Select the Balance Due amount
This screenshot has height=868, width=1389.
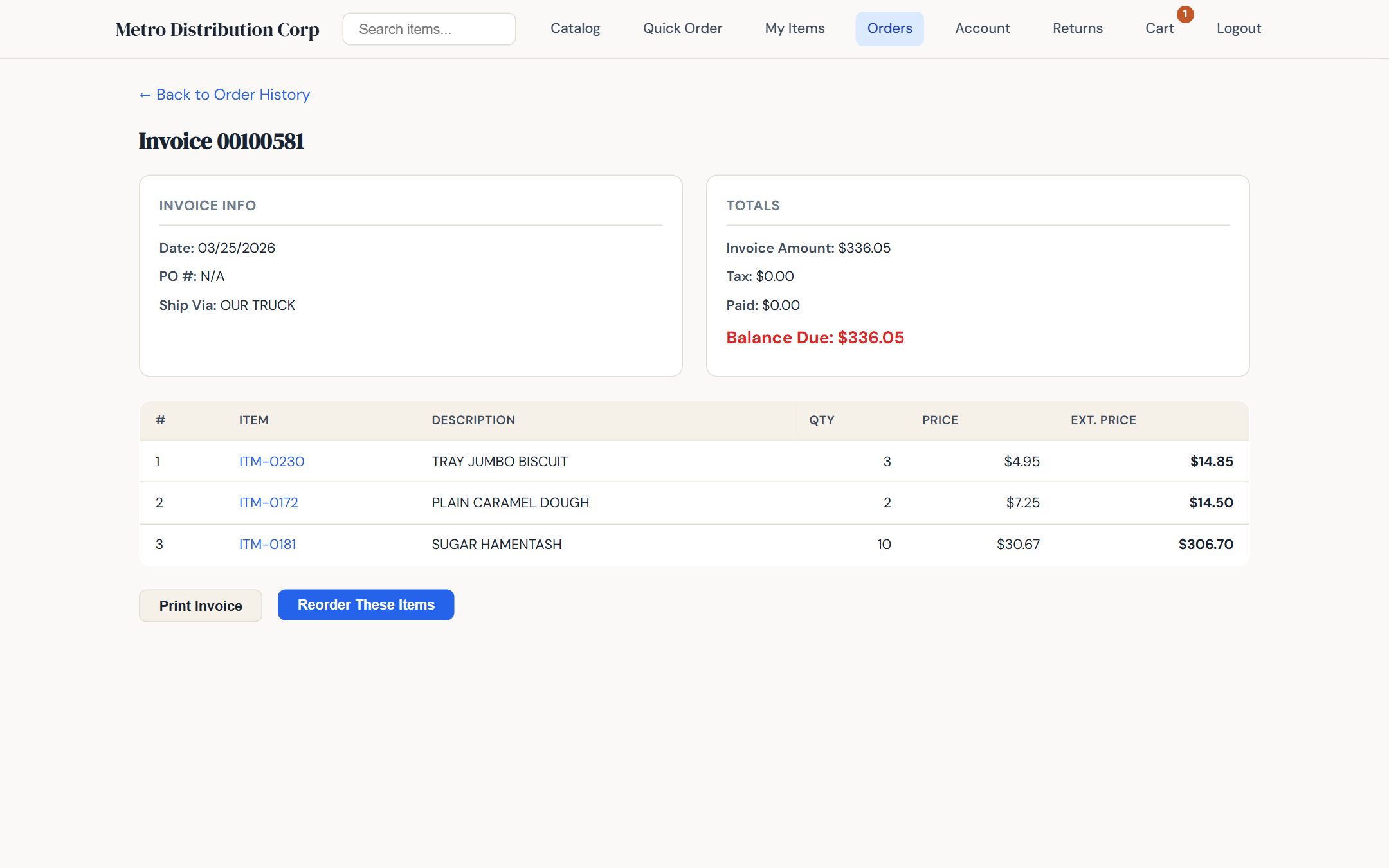coord(815,337)
